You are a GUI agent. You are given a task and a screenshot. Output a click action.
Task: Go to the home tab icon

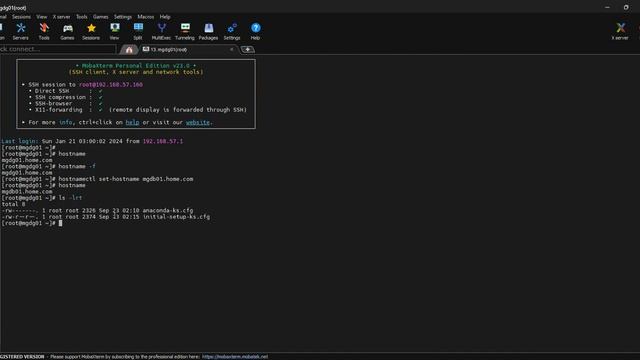point(129,49)
